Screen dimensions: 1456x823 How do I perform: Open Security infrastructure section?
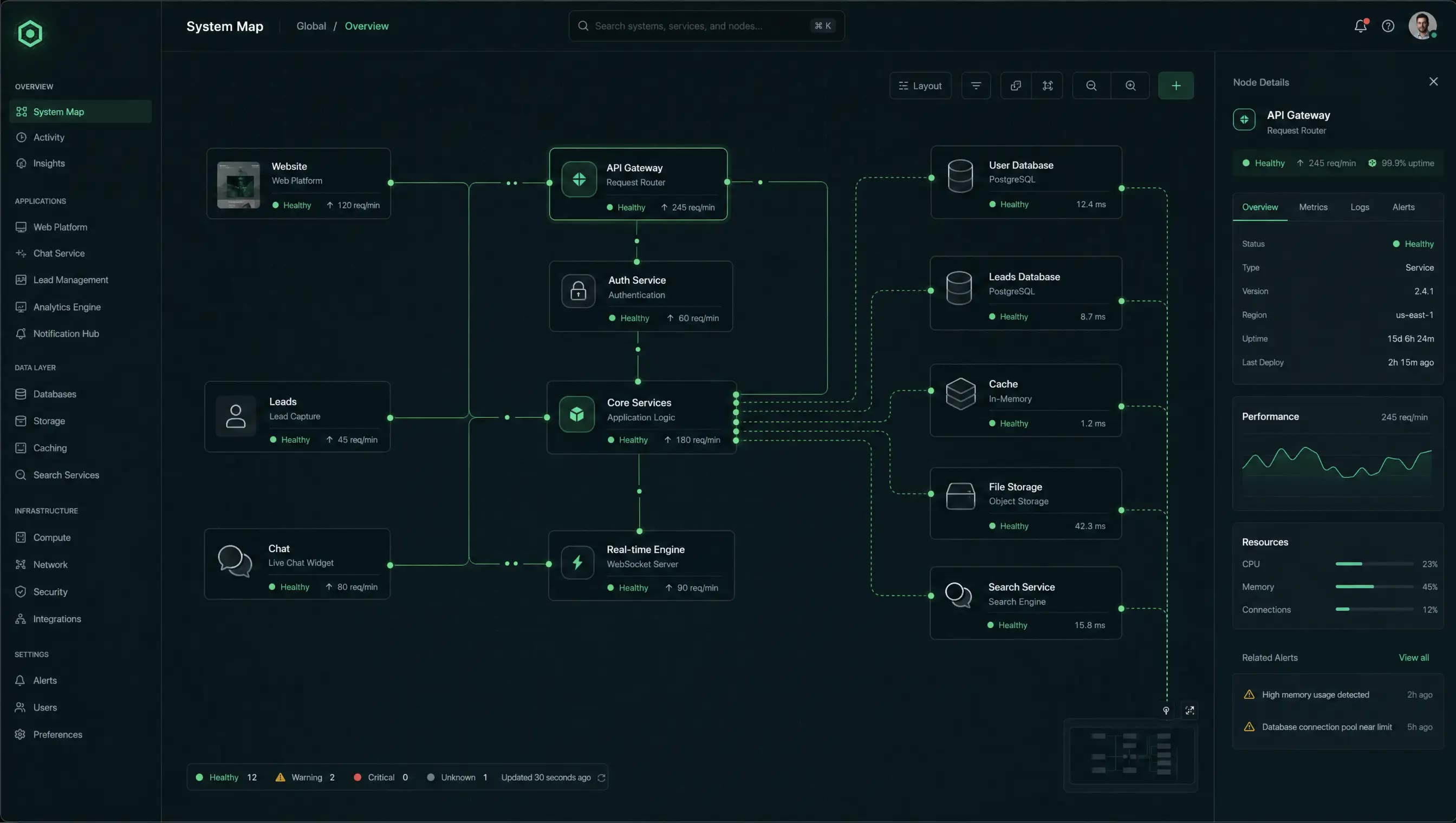click(x=80, y=592)
